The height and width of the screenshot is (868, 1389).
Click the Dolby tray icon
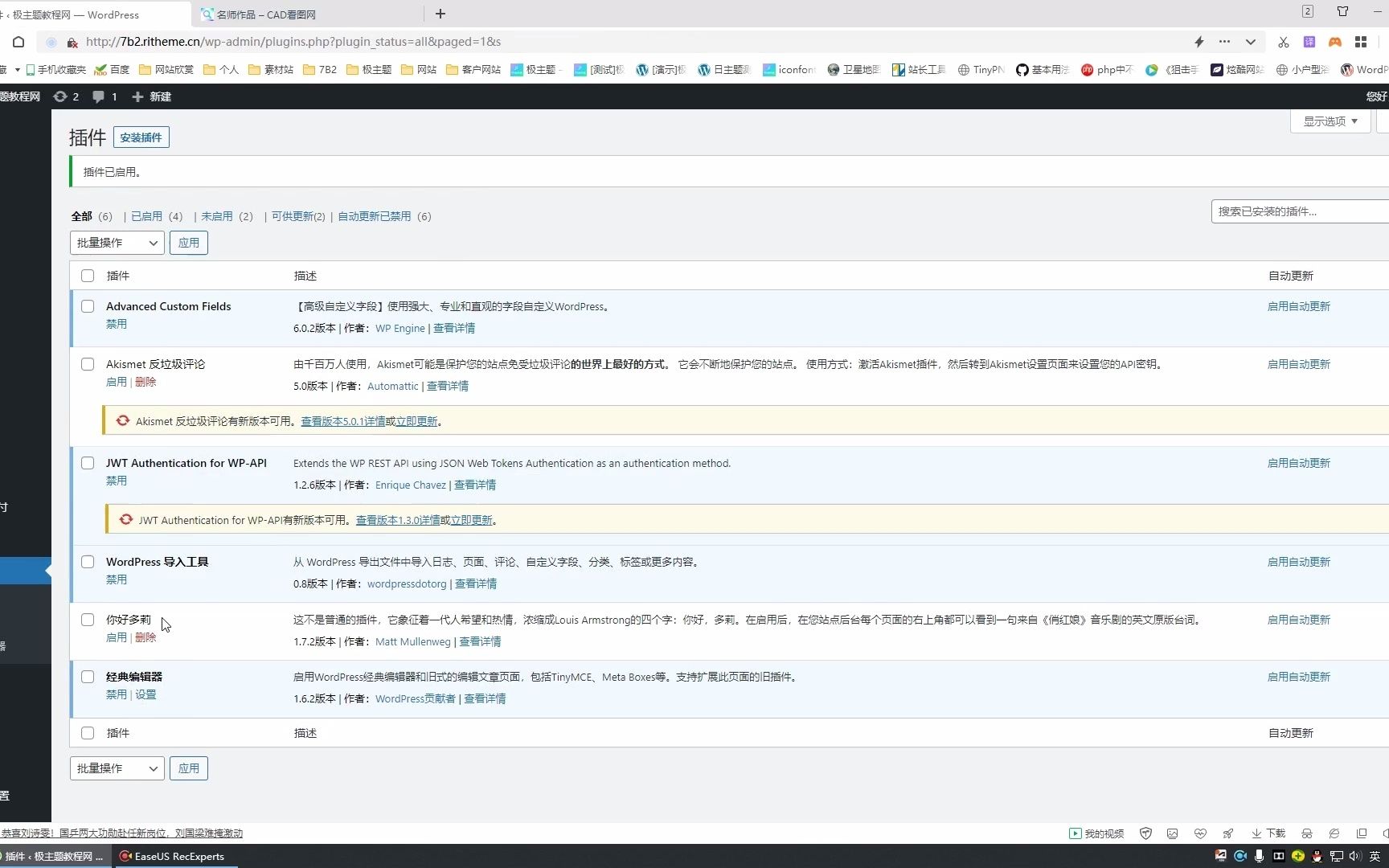point(1278,856)
